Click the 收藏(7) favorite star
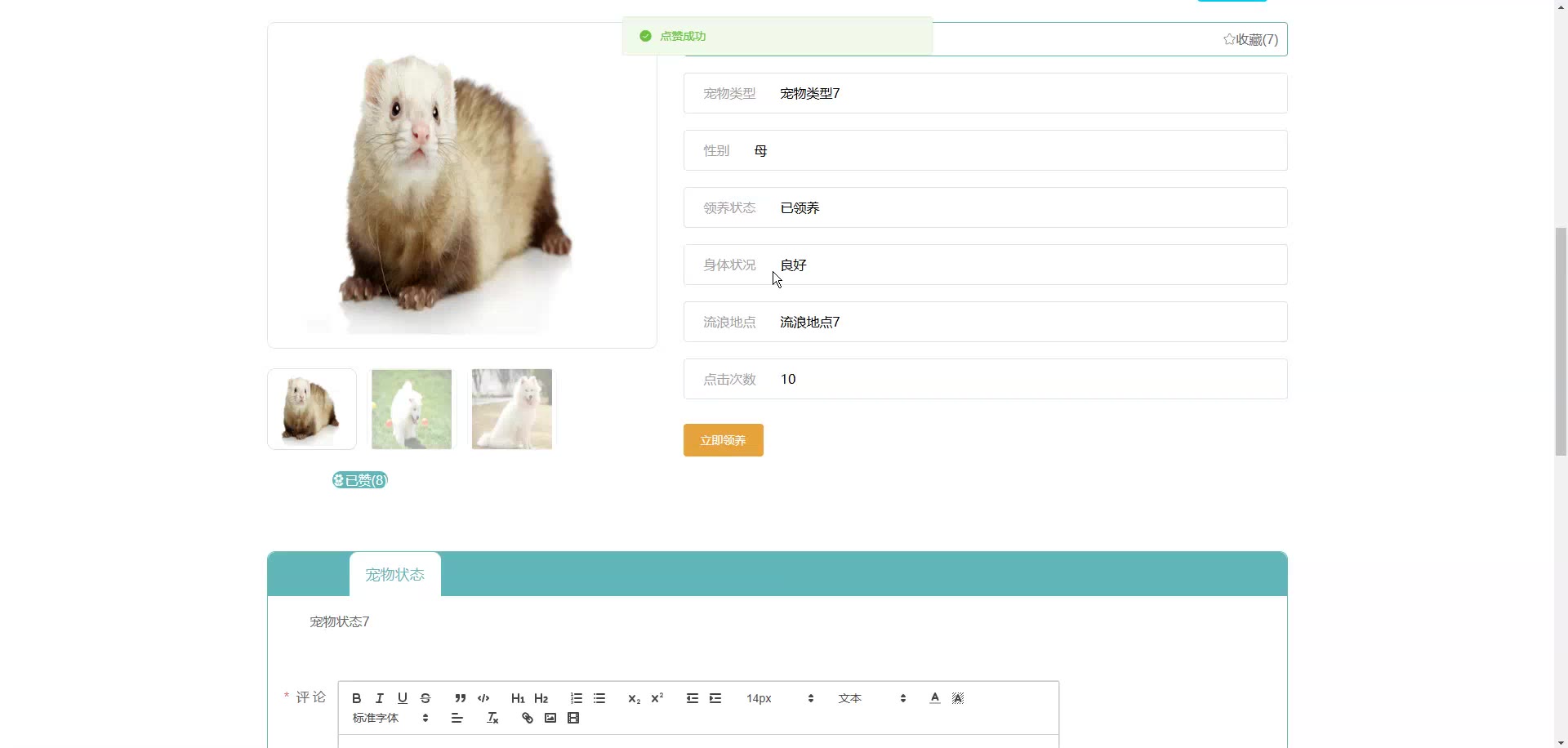1568x748 pixels. [x=1250, y=39]
